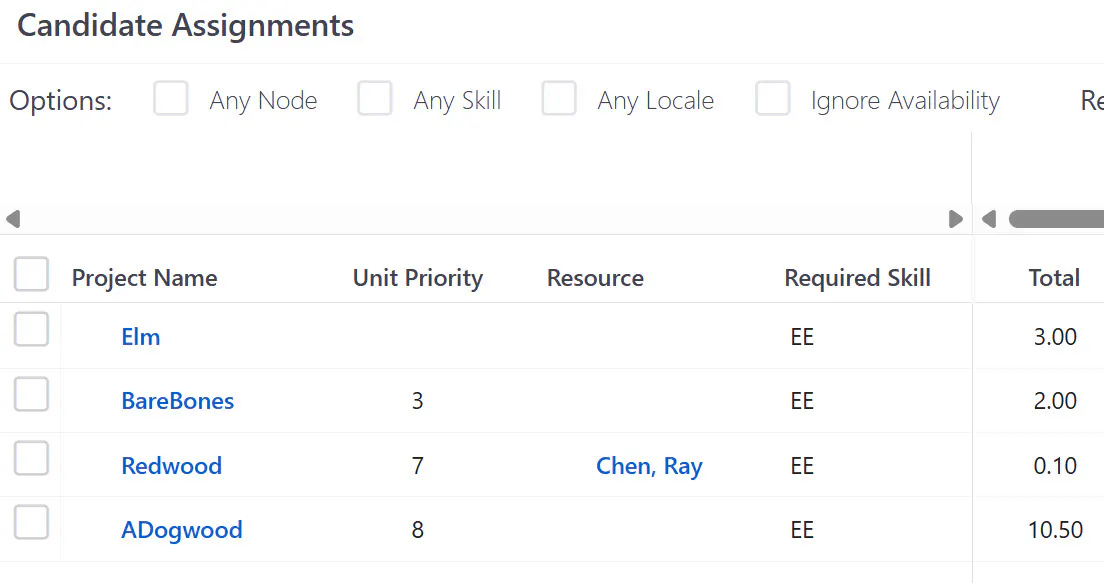Select the BareBones row checkbox

click(31, 394)
